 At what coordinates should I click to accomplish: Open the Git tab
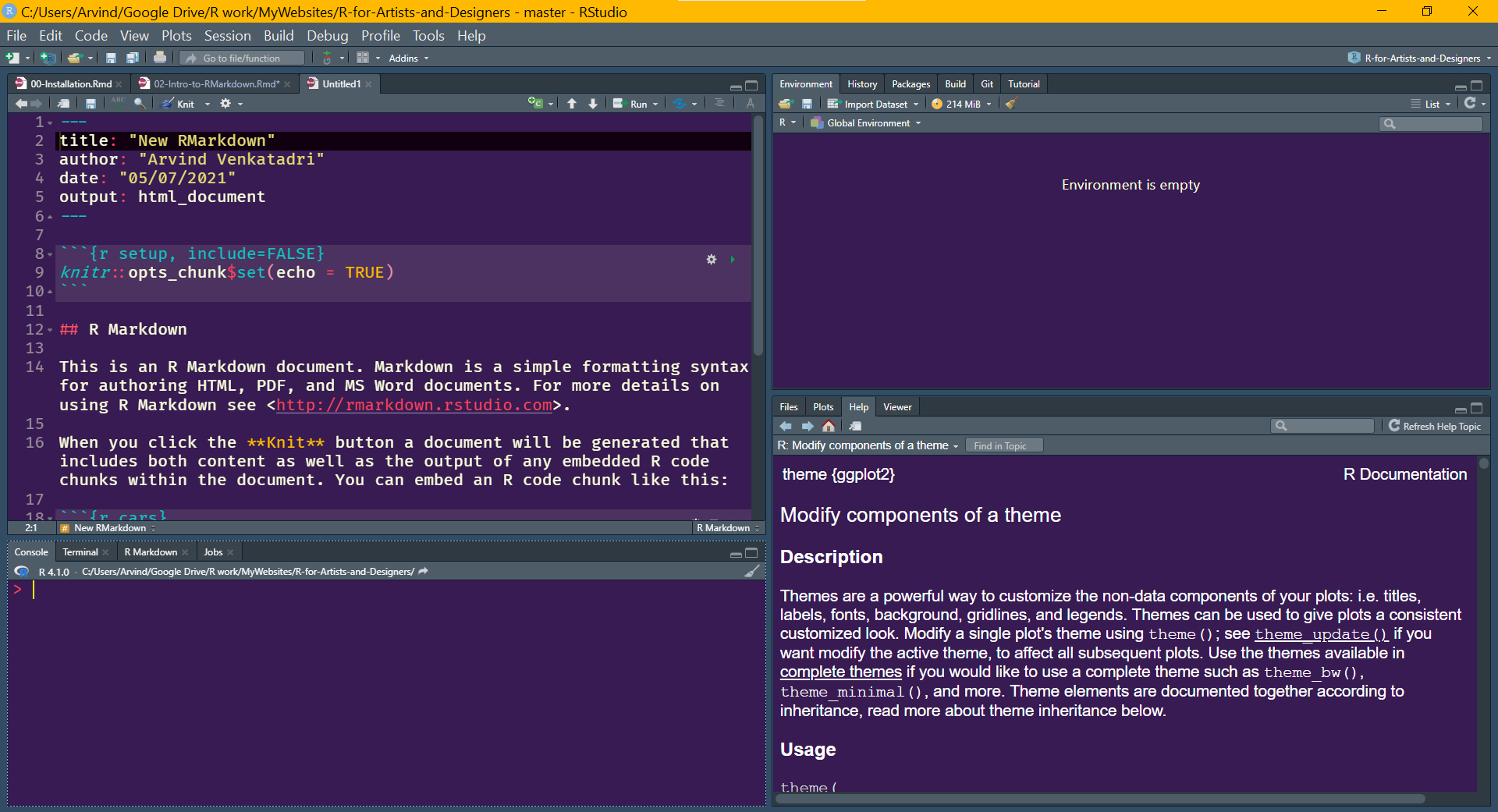(x=987, y=84)
